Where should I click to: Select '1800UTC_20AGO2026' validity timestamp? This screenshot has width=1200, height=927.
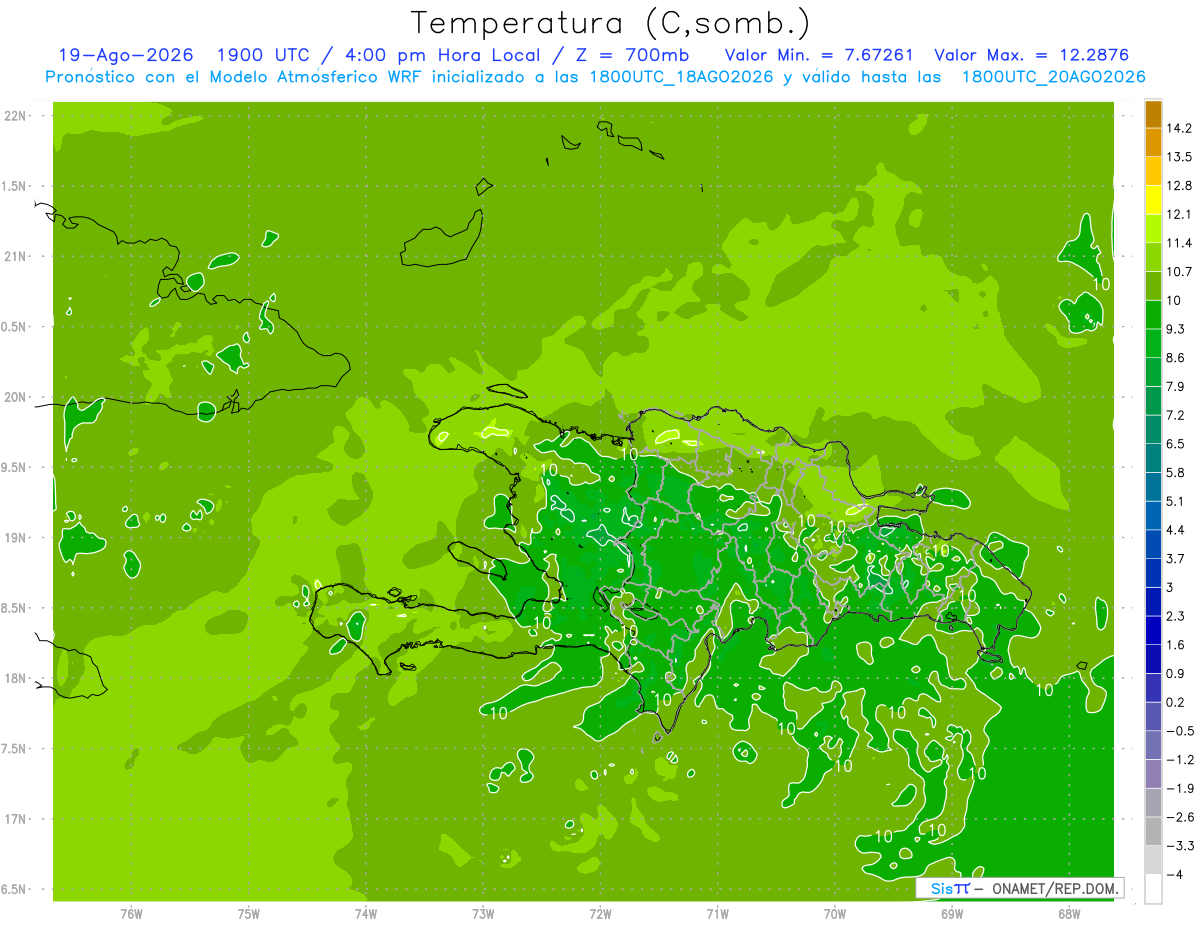tap(1053, 77)
